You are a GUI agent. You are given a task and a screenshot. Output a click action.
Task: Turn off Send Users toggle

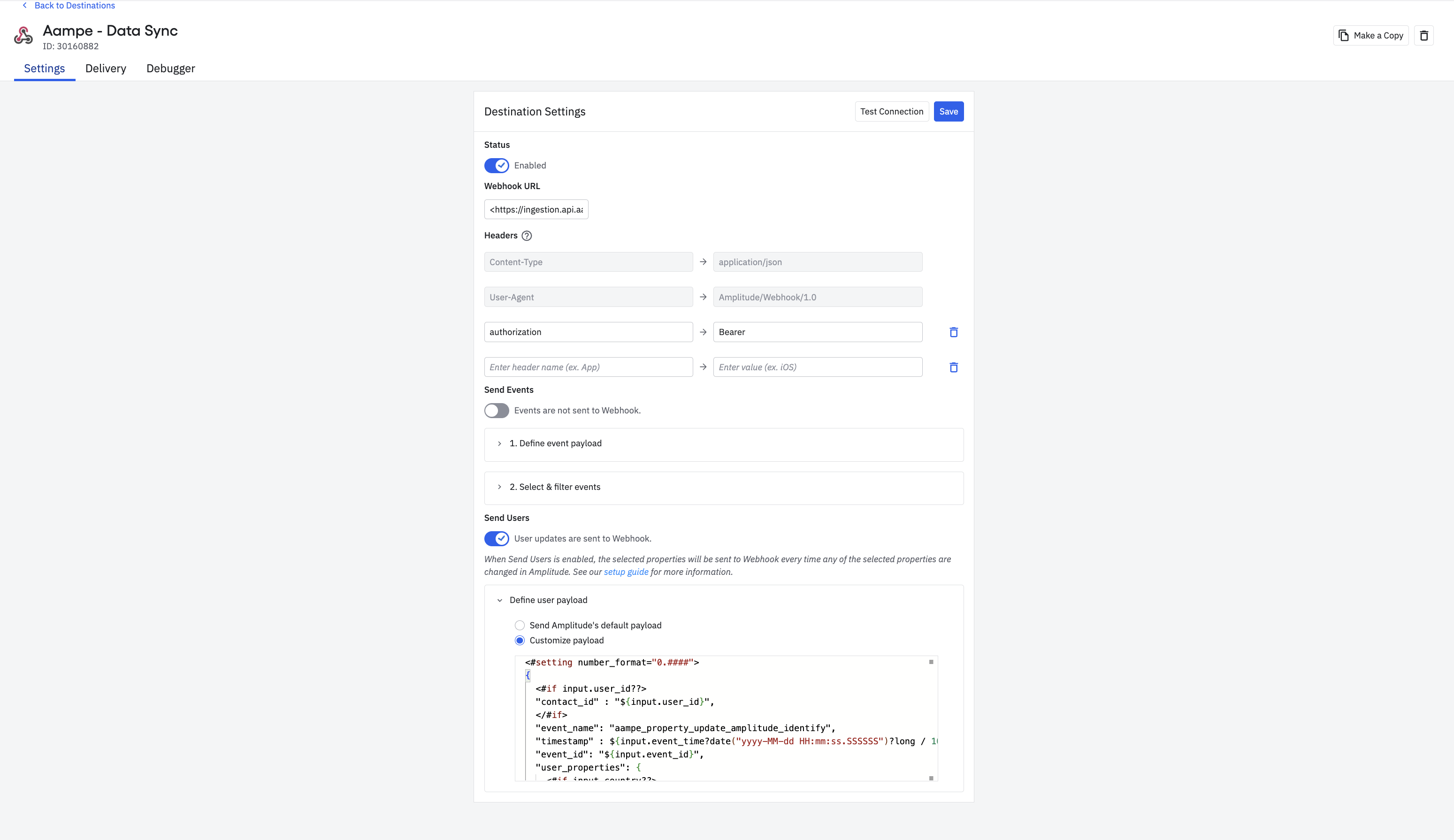coord(496,539)
